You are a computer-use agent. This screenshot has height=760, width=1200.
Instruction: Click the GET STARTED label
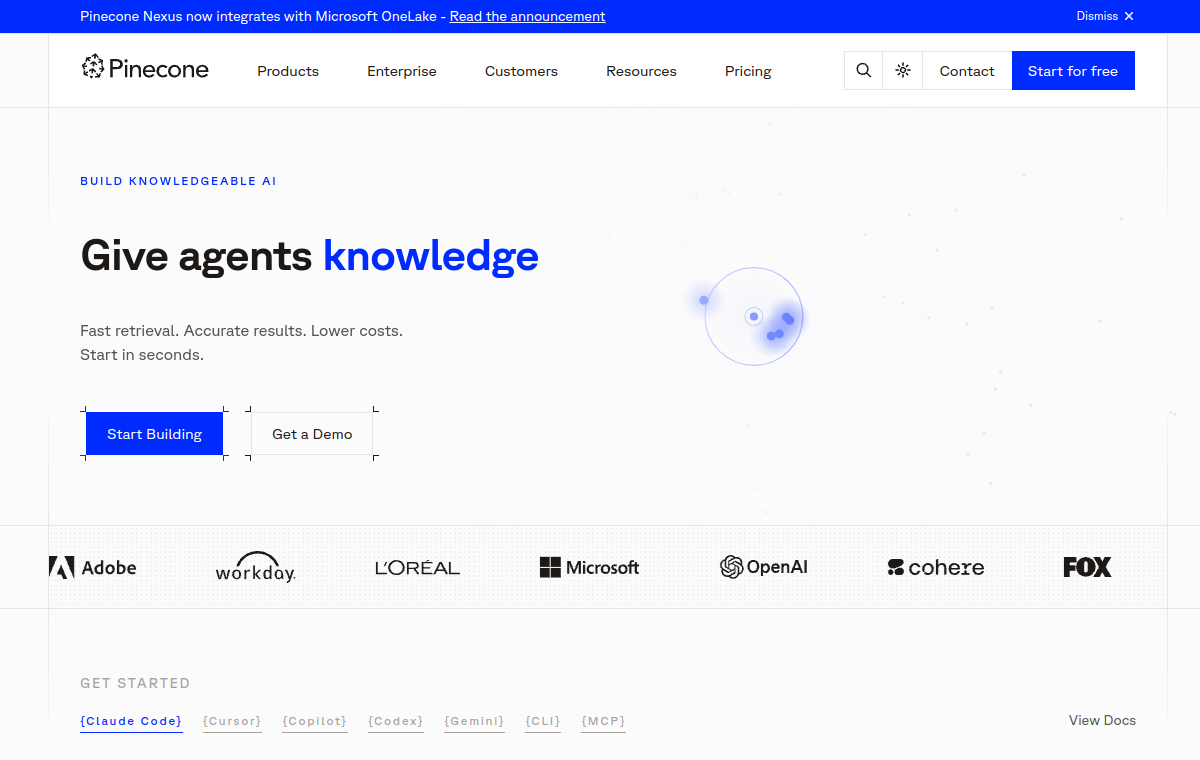[135, 683]
